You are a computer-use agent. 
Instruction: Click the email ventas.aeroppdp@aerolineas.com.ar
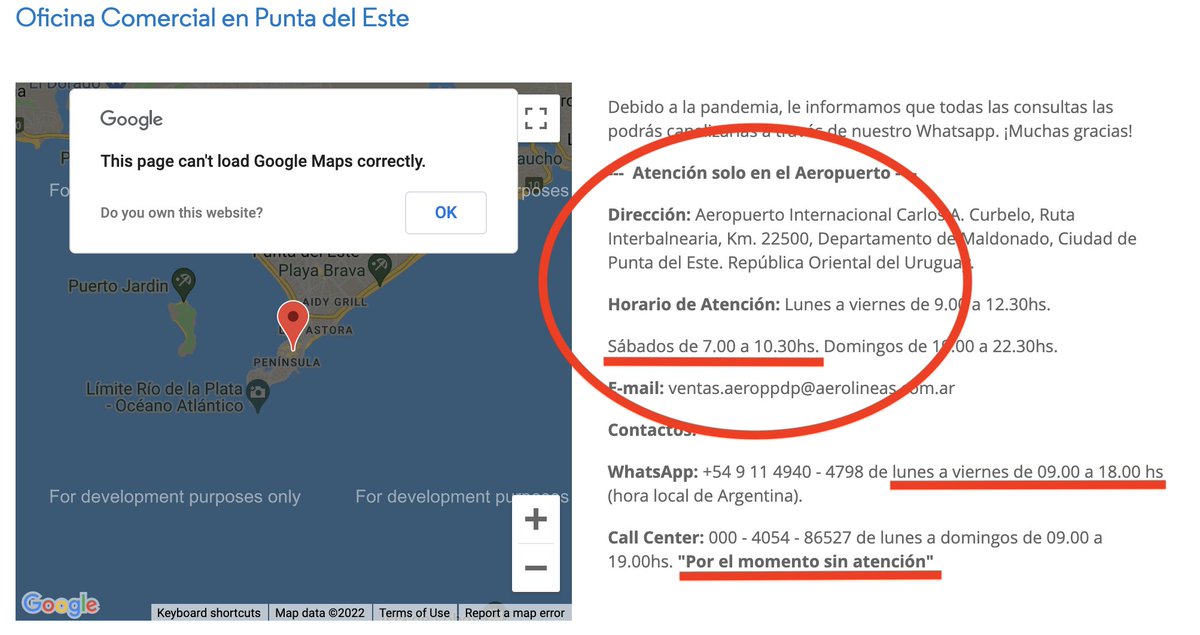pyautogui.click(x=812, y=387)
